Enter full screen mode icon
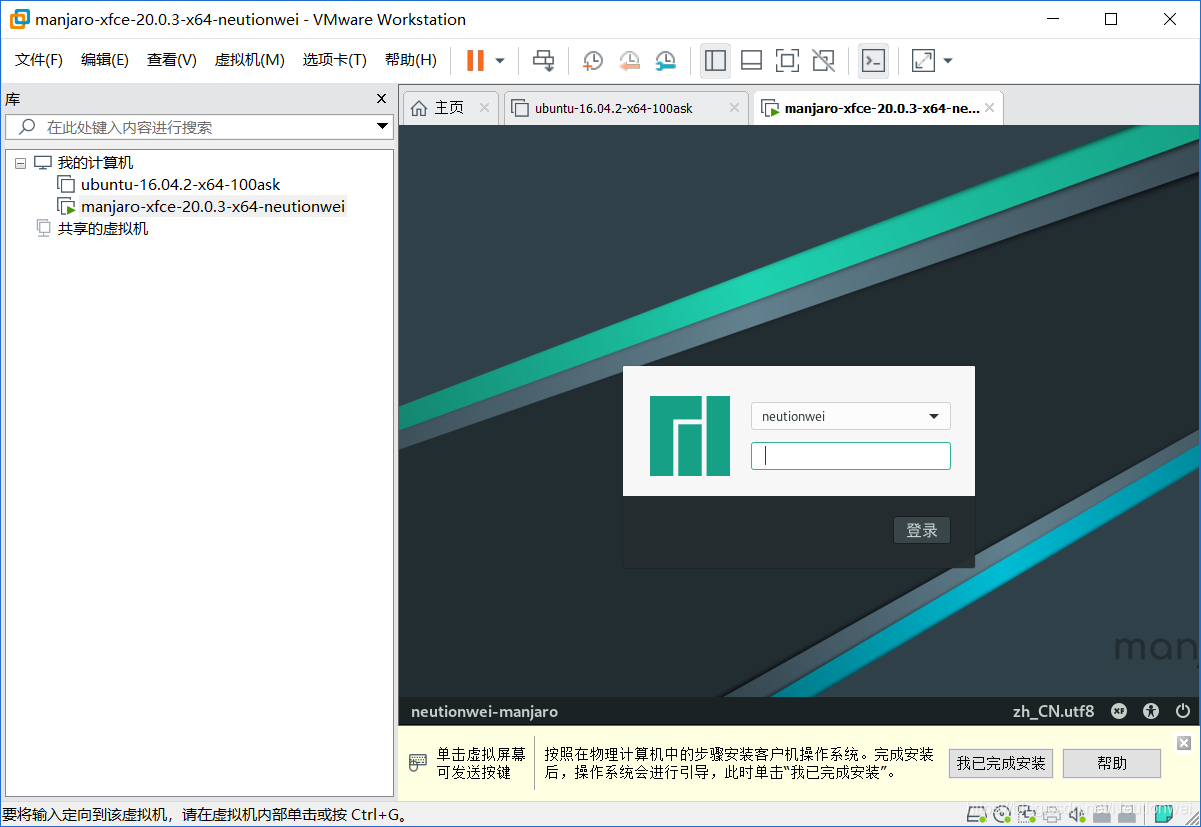Image resolution: width=1201 pixels, height=827 pixels. point(787,61)
